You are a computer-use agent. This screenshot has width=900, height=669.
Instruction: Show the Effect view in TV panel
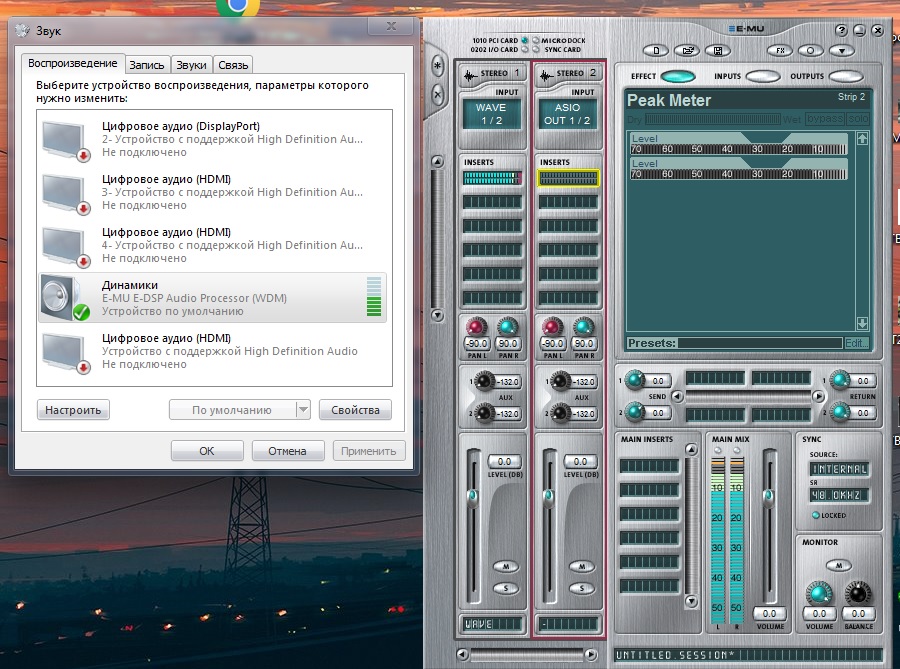677,76
